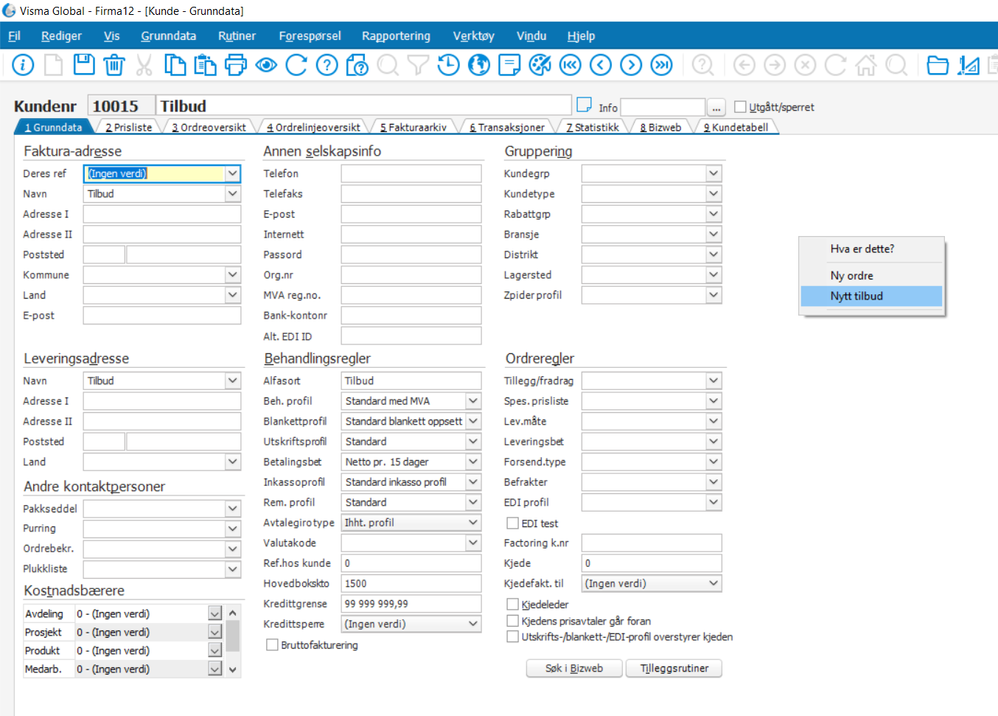Click the eye preview icon
The width and height of the screenshot is (998, 716).
[266, 66]
